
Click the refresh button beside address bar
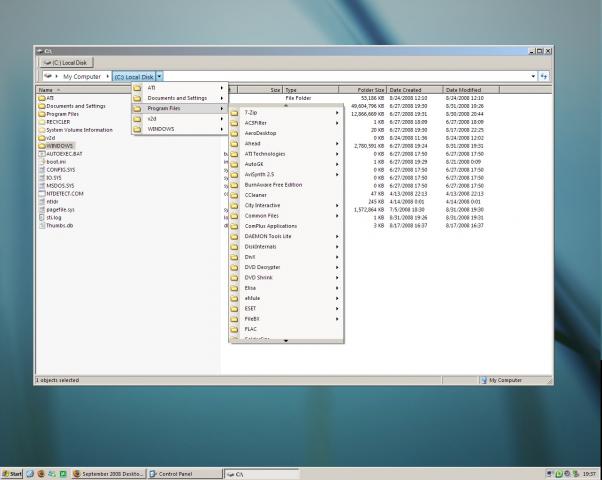click(x=544, y=76)
